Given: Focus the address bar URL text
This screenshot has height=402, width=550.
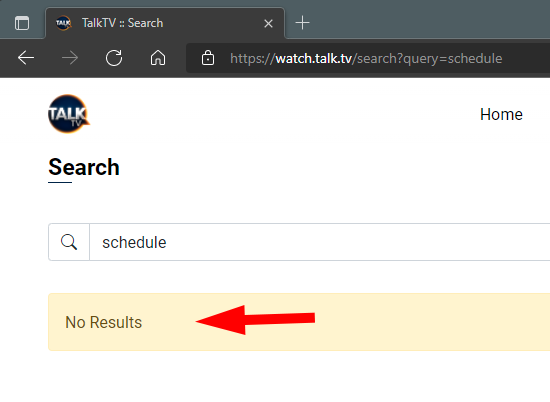Looking at the screenshot, I should tap(366, 58).
